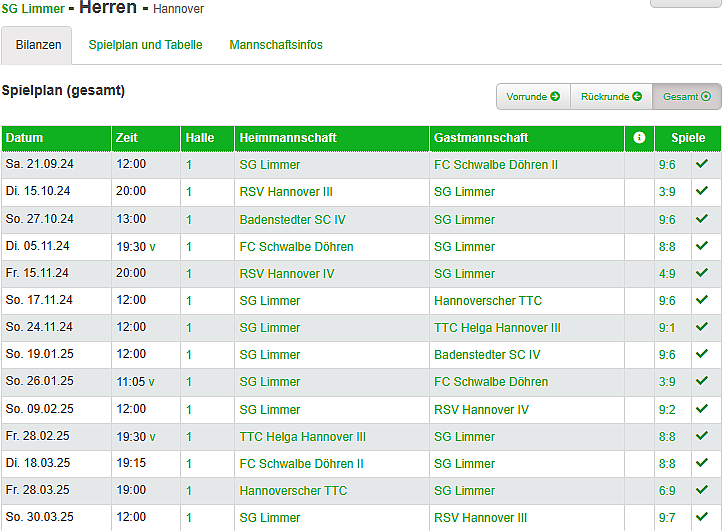The width and height of the screenshot is (723, 531).
Task: Select the Gesamt filter button
Action: [686, 97]
